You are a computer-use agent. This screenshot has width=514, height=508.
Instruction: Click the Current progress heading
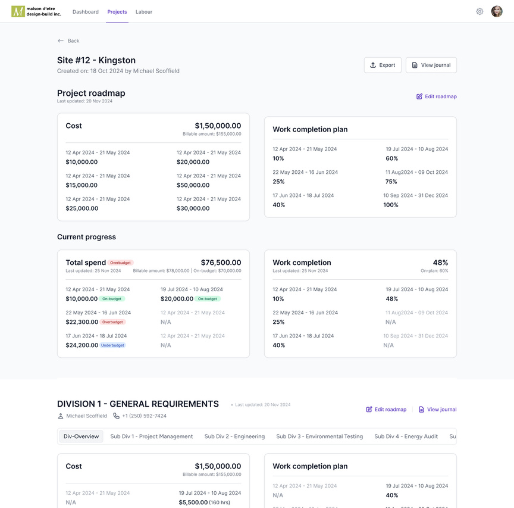pyautogui.click(x=87, y=237)
